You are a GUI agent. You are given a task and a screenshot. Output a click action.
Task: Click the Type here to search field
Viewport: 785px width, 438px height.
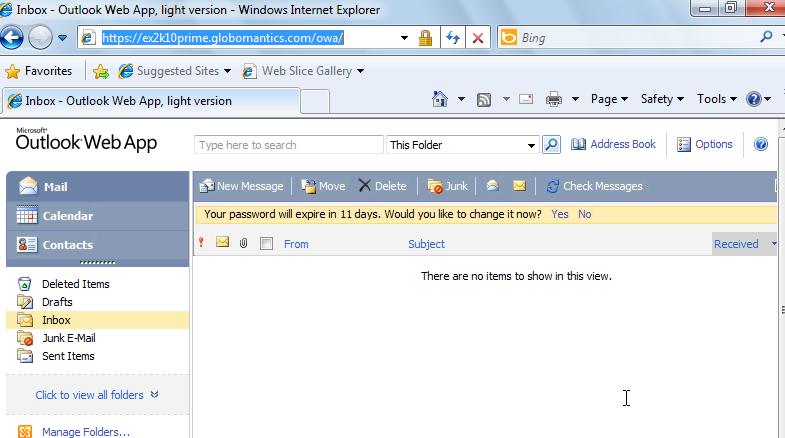[x=288, y=145]
